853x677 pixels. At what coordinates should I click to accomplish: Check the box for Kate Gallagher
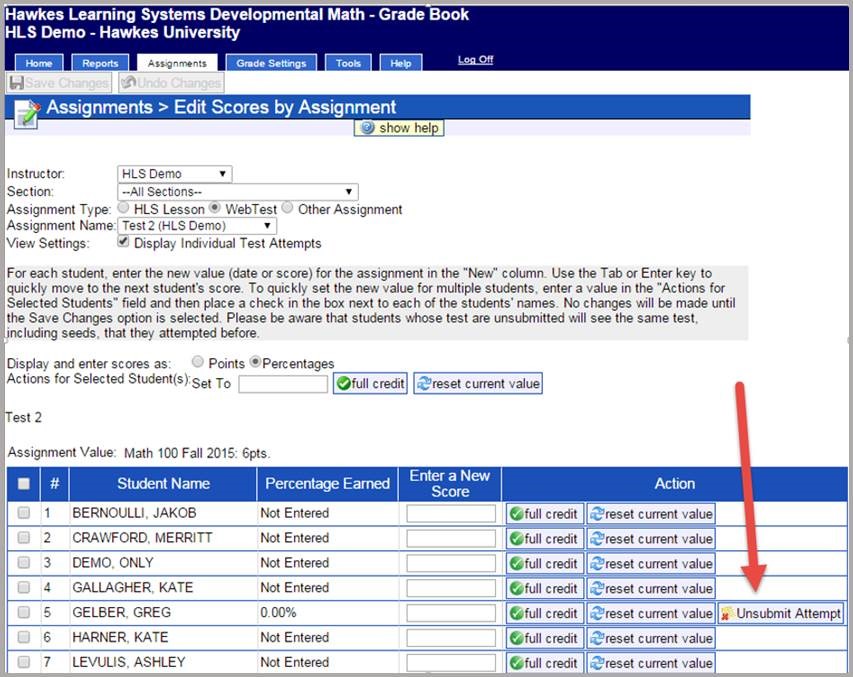[24, 588]
